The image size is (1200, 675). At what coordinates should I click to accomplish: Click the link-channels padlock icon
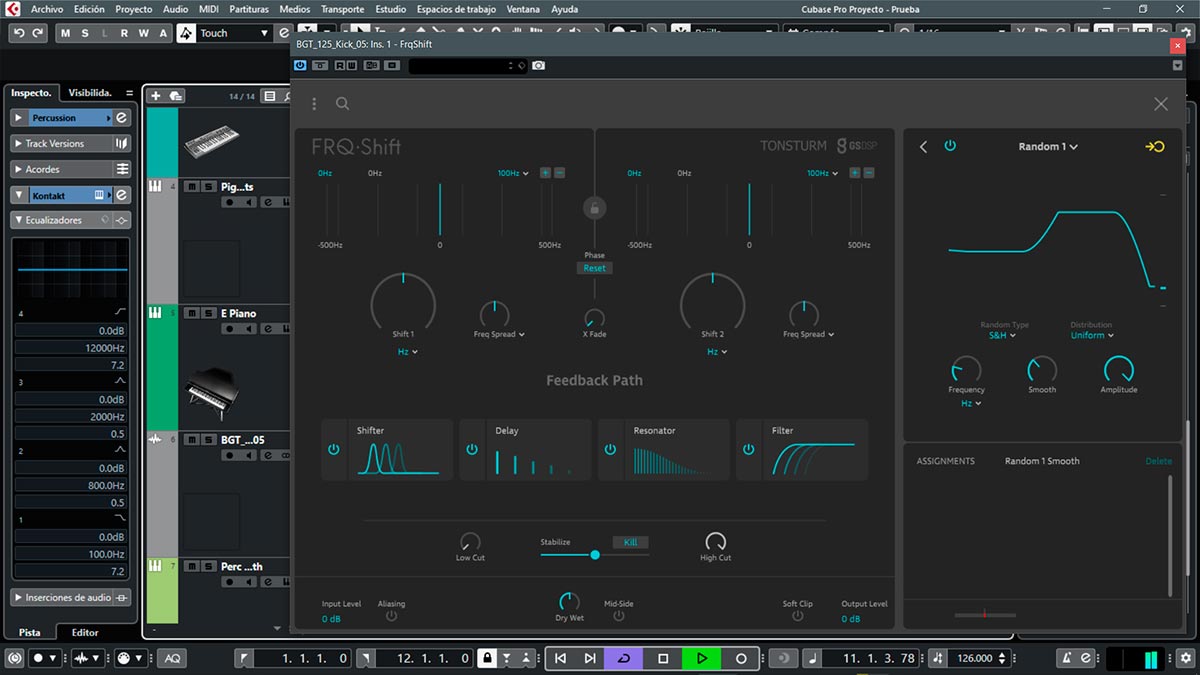pyautogui.click(x=594, y=208)
